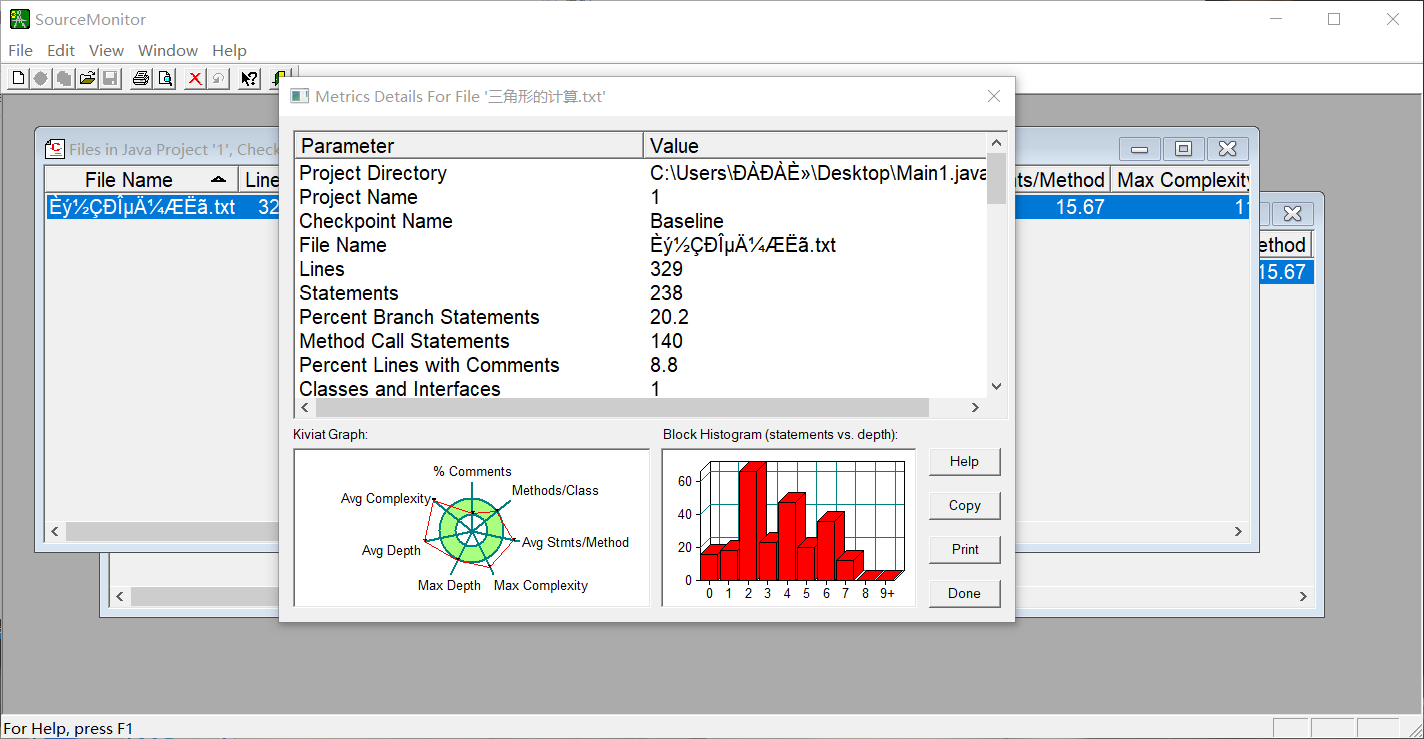Open the View menu
1424x739 pixels.
coord(106,50)
